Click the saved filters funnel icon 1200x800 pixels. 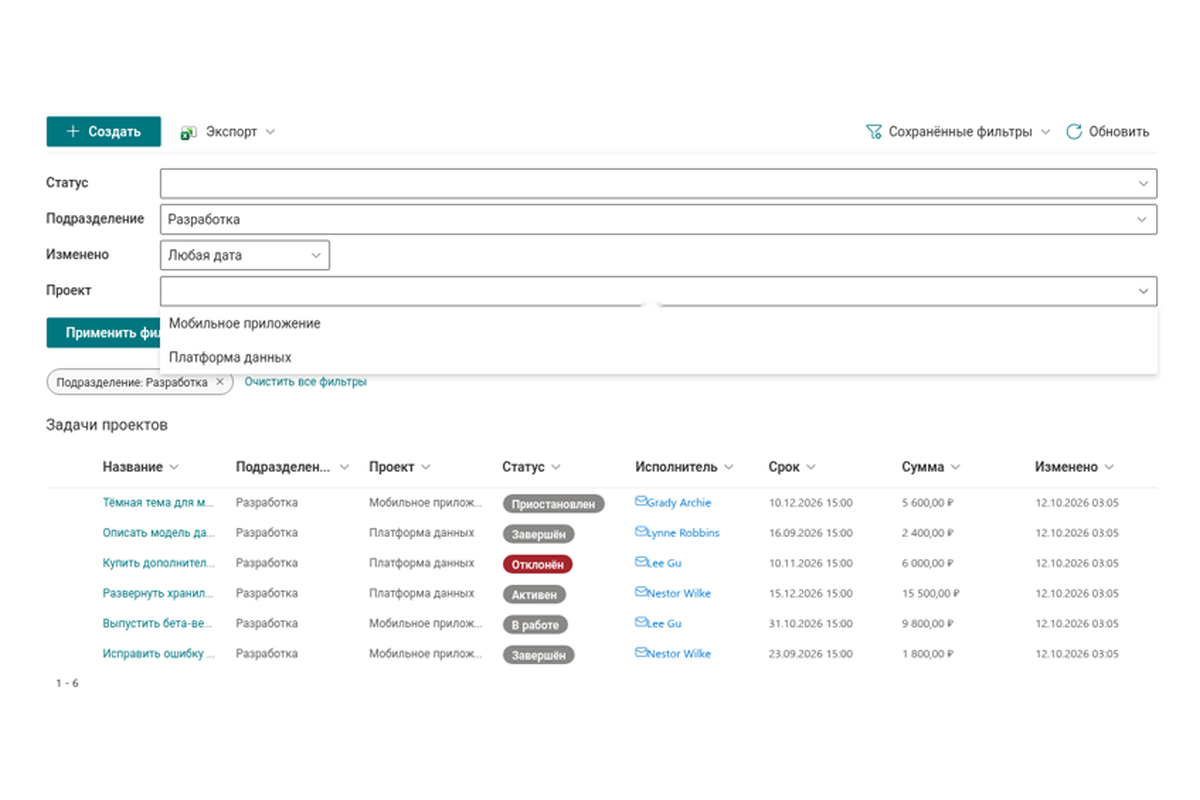coord(873,132)
